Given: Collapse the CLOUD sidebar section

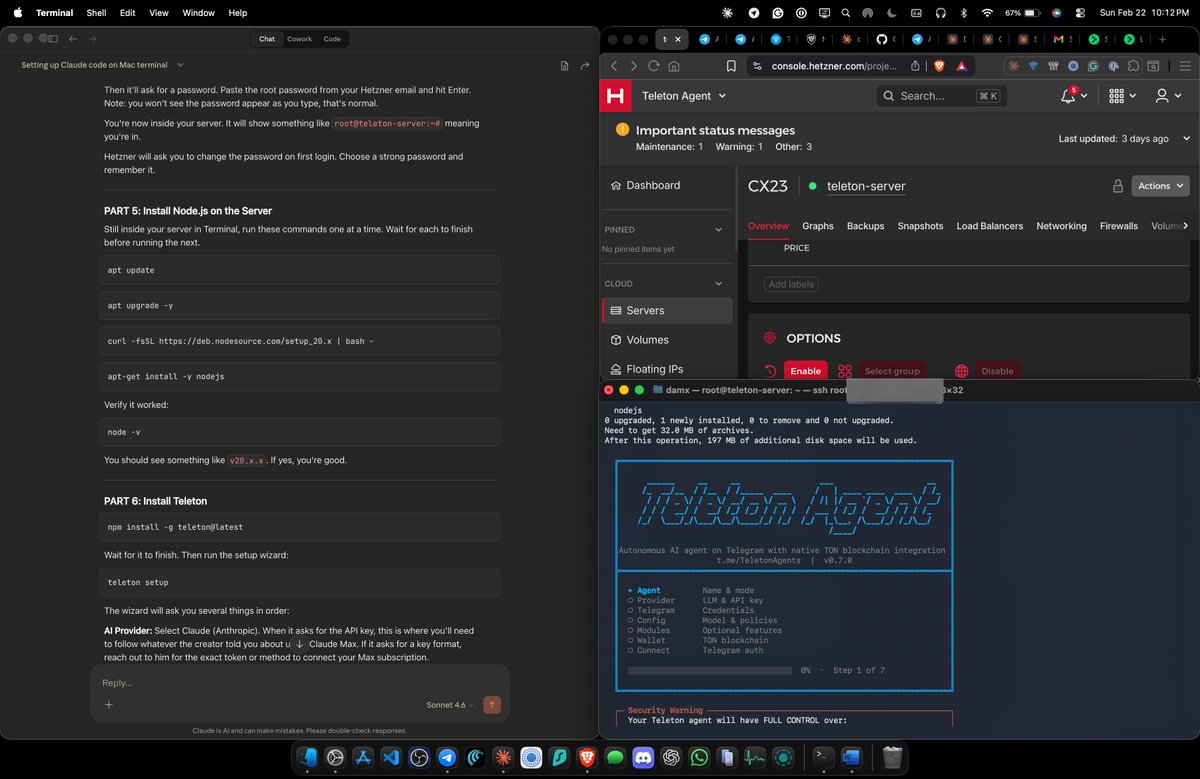Looking at the screenshot, I should [x=717, y=284].
